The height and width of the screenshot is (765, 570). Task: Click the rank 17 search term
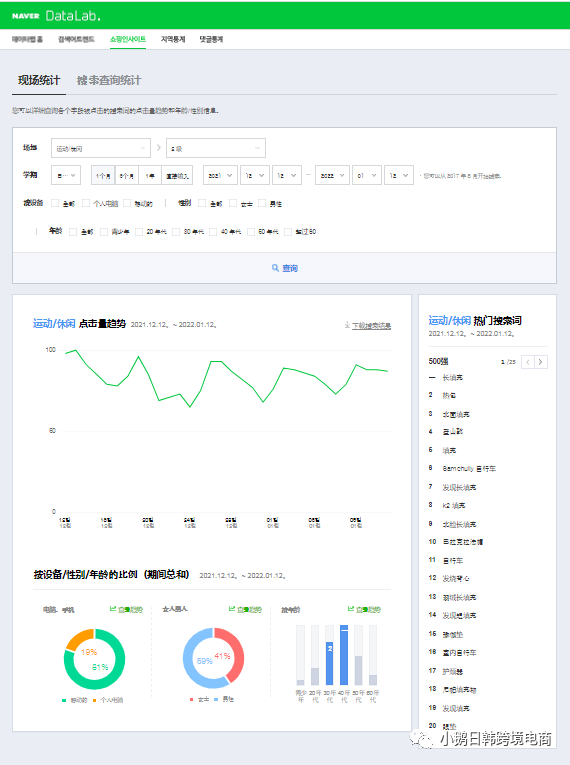click(x=452, y=671)
